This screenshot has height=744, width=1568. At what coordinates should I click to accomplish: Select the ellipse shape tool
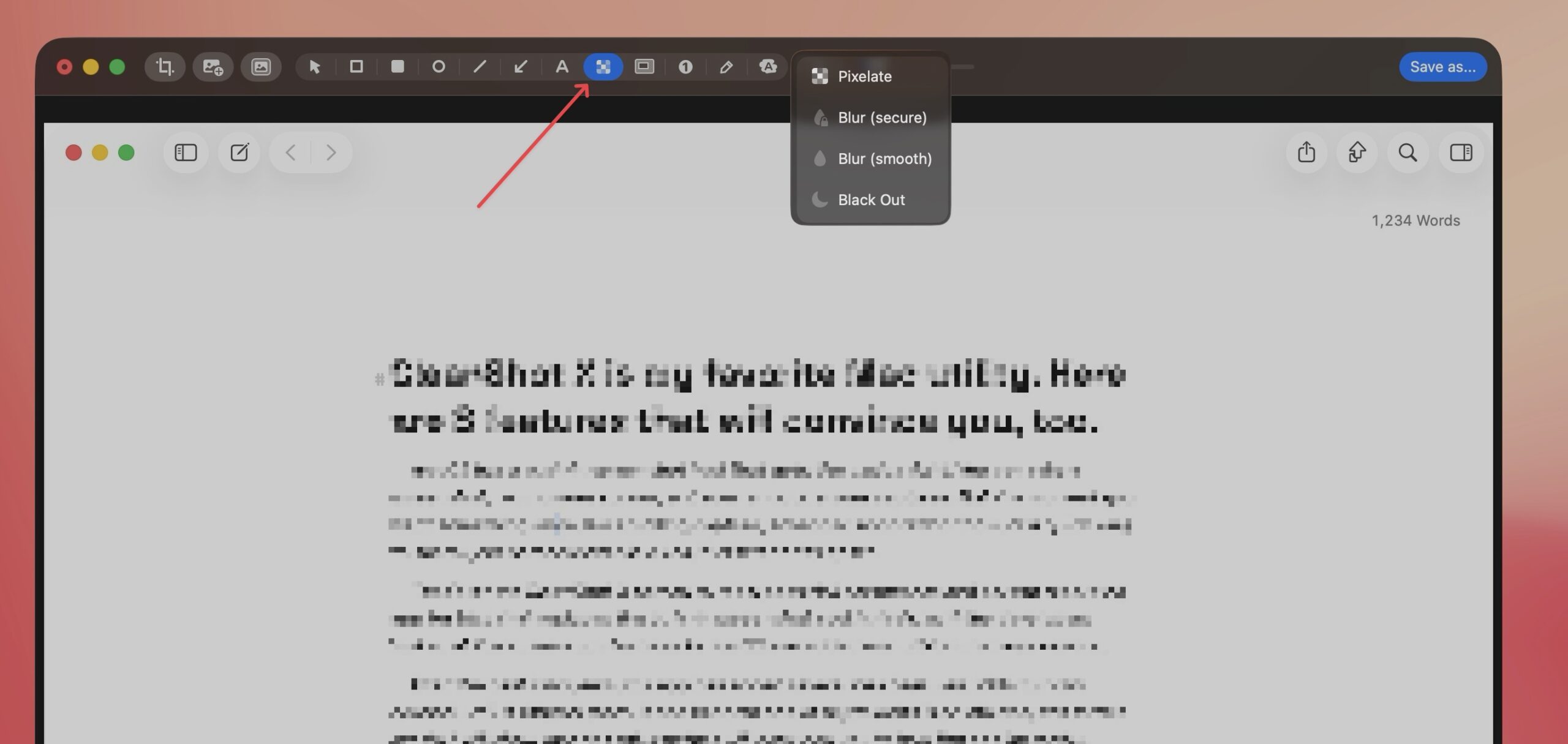(x=439, y=66)
